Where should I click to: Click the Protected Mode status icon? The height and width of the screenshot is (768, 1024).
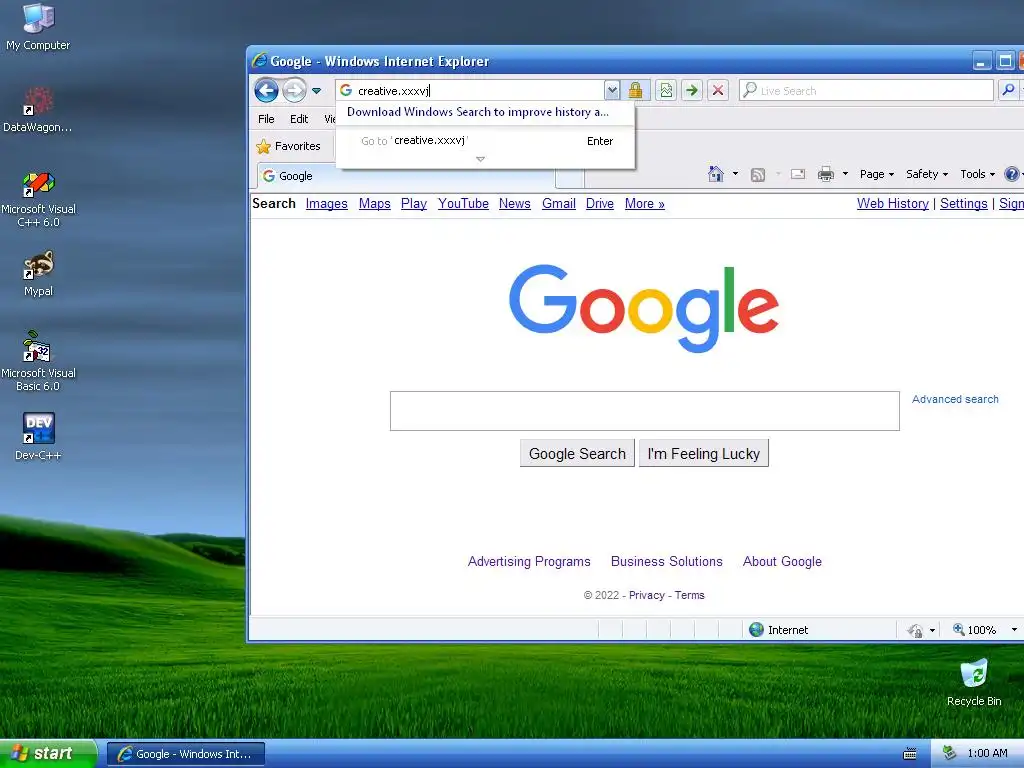[x=915, y=630]
